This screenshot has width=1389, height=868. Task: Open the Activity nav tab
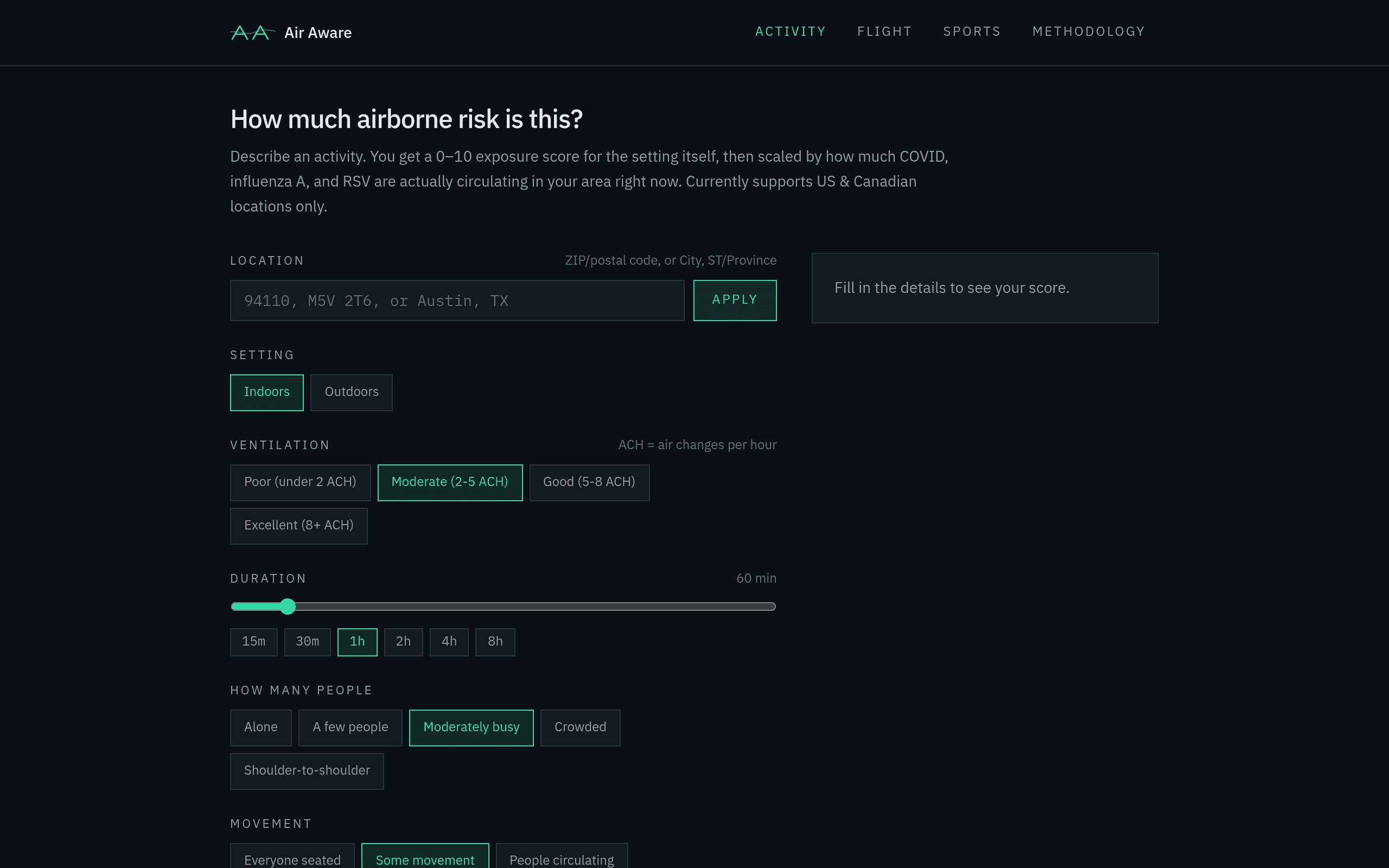pyautogui.click(x=791, y=31)
